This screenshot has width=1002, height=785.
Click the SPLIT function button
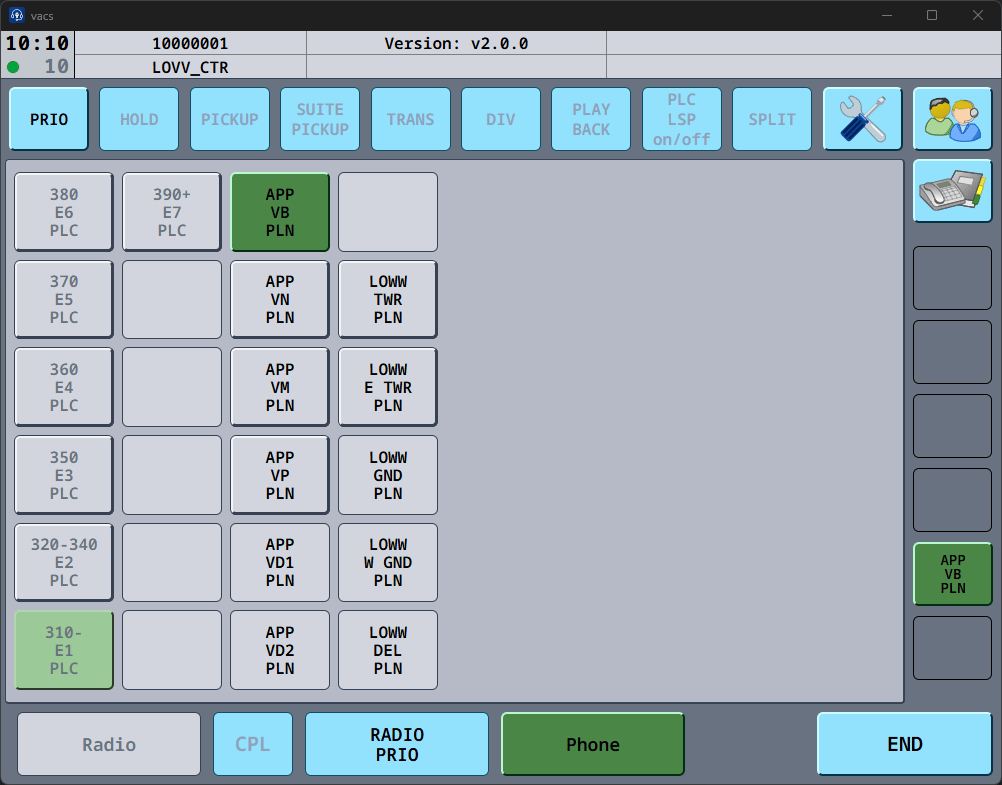[772, 119]
